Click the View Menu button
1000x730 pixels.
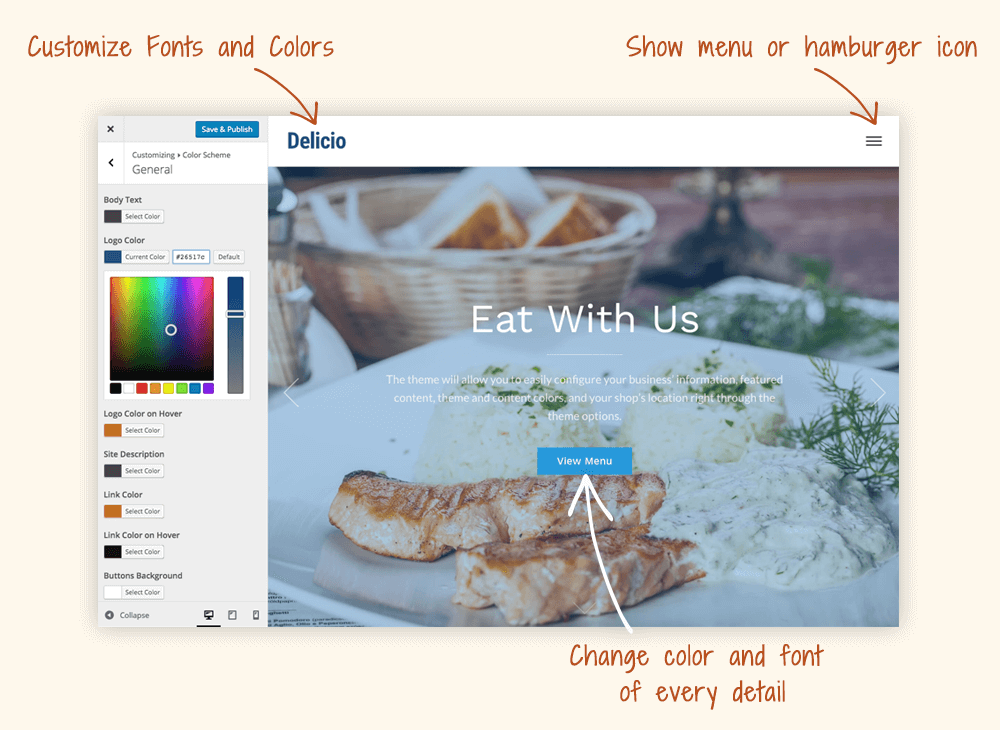click(x=584, y=461)
